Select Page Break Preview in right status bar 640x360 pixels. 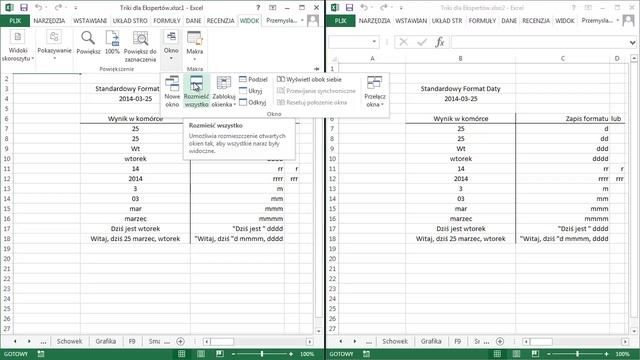535,354
